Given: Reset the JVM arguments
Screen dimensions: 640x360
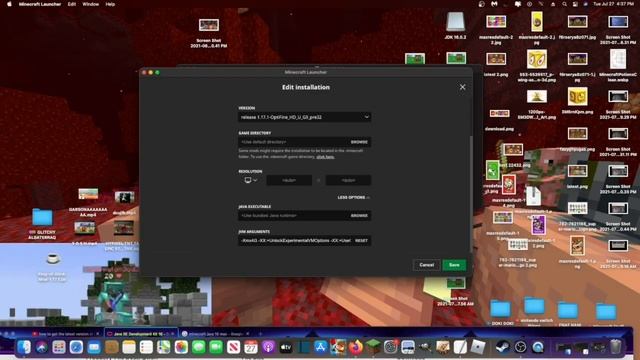Looking at the screenshot, I should point(361,240).
